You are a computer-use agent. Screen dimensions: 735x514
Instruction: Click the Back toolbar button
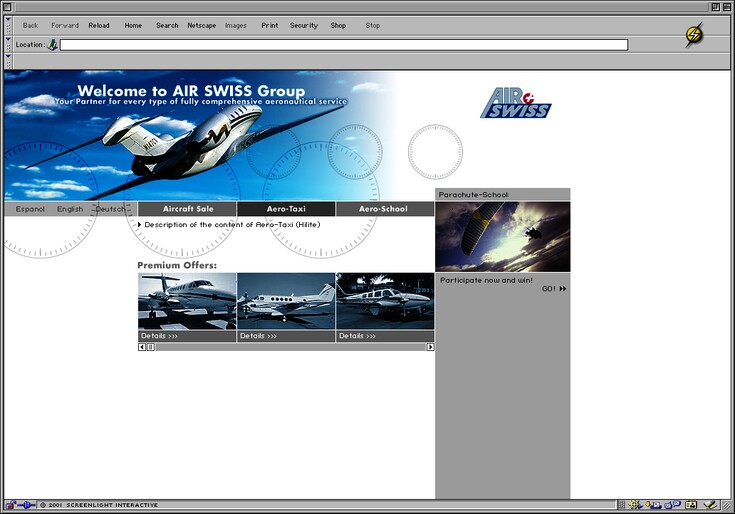(x=30, y=25)
